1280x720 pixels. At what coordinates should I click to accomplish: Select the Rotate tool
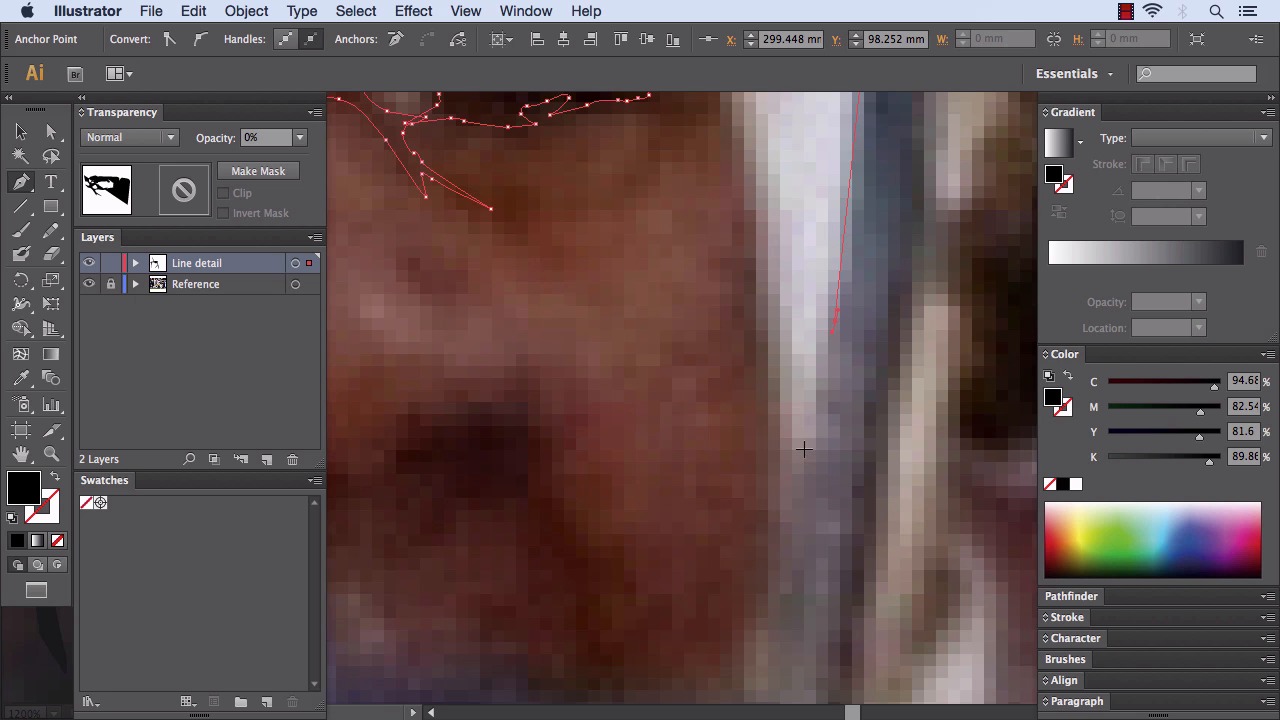[x=21, y=281]
